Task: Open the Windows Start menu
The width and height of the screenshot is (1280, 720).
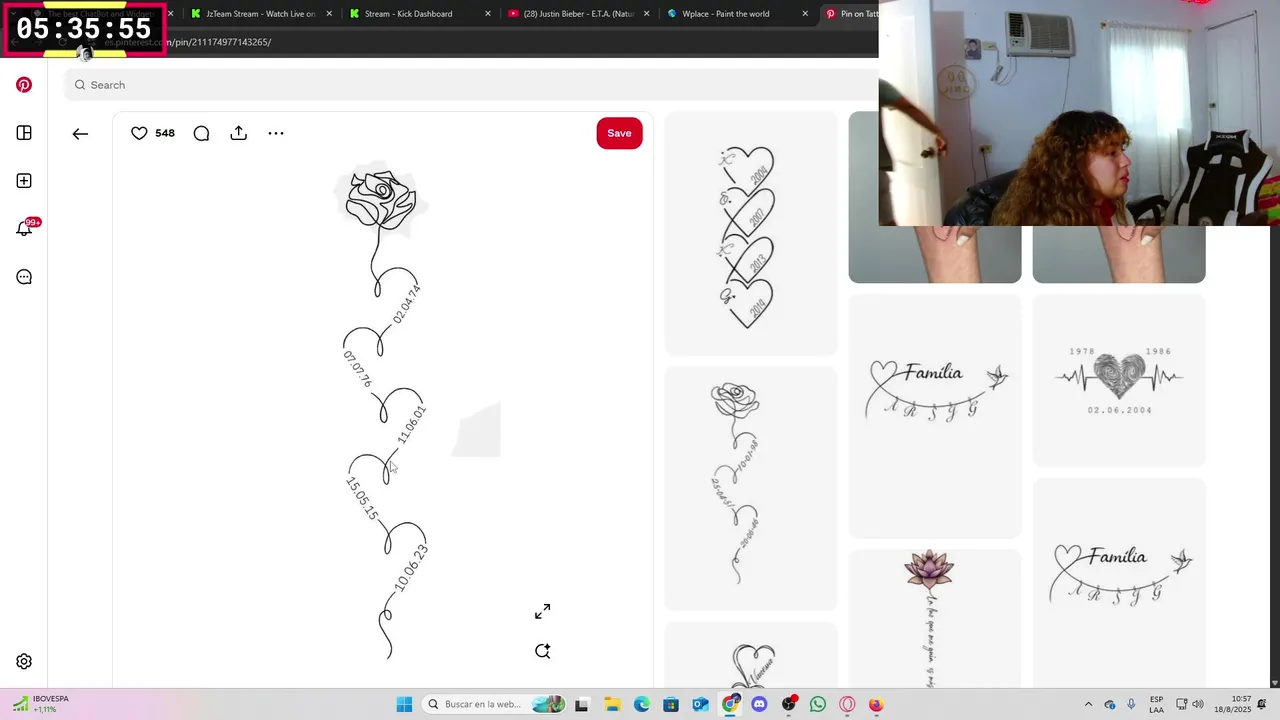Action: pyautogui.click(x=404, y=704)
